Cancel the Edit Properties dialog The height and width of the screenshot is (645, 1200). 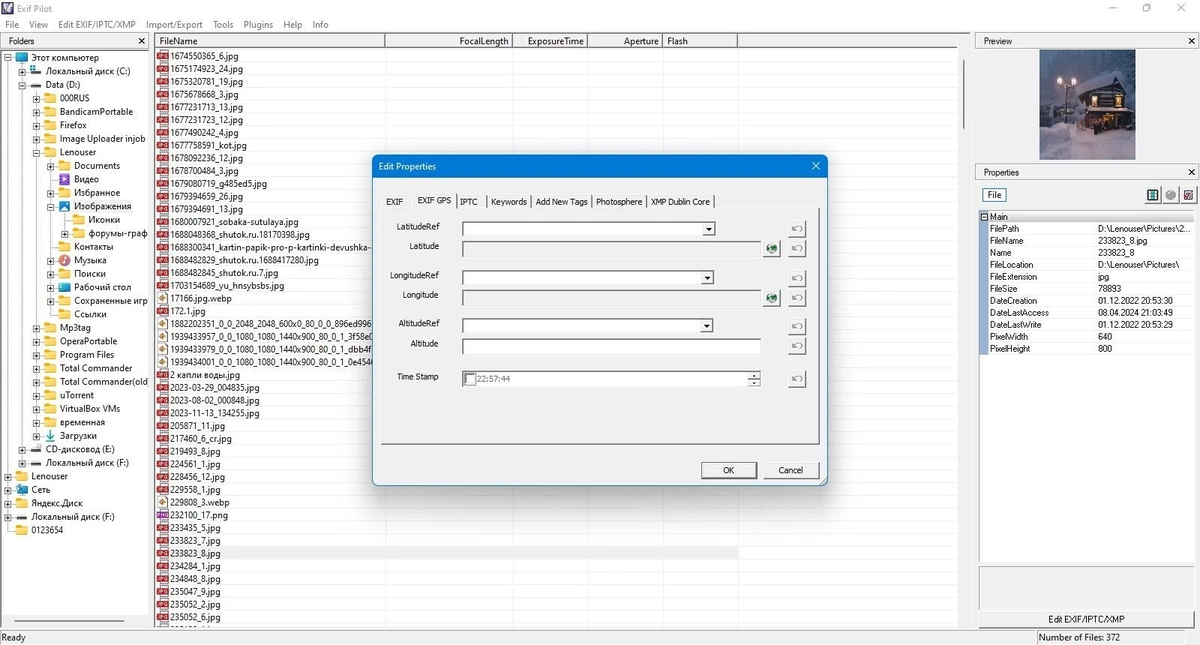pyautogui.click(x=791, y=470)
